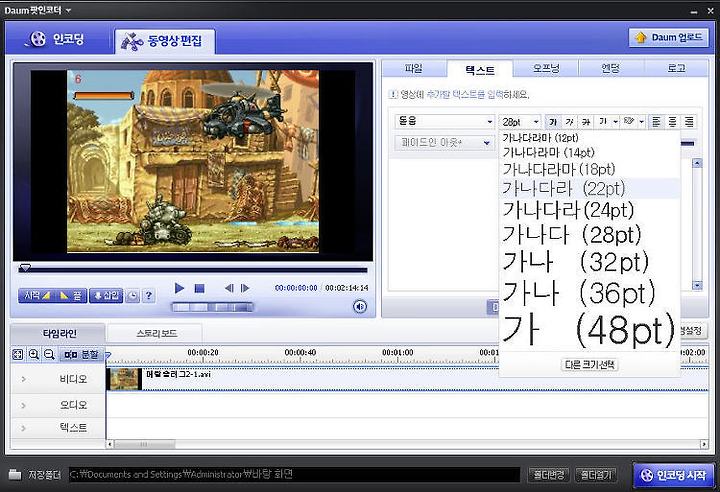The image size is (720, 492).
Task: Open the 파일 tab
Action: 413,69
